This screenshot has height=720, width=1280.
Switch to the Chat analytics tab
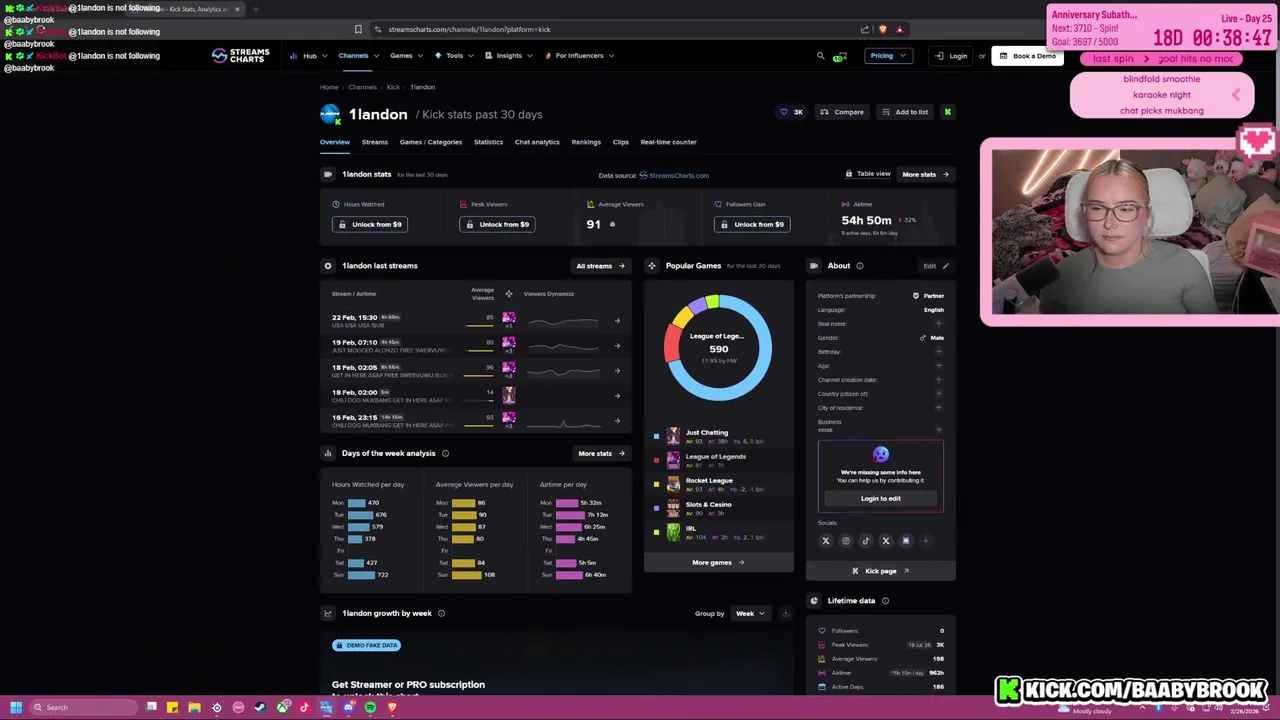pos(537,142)
